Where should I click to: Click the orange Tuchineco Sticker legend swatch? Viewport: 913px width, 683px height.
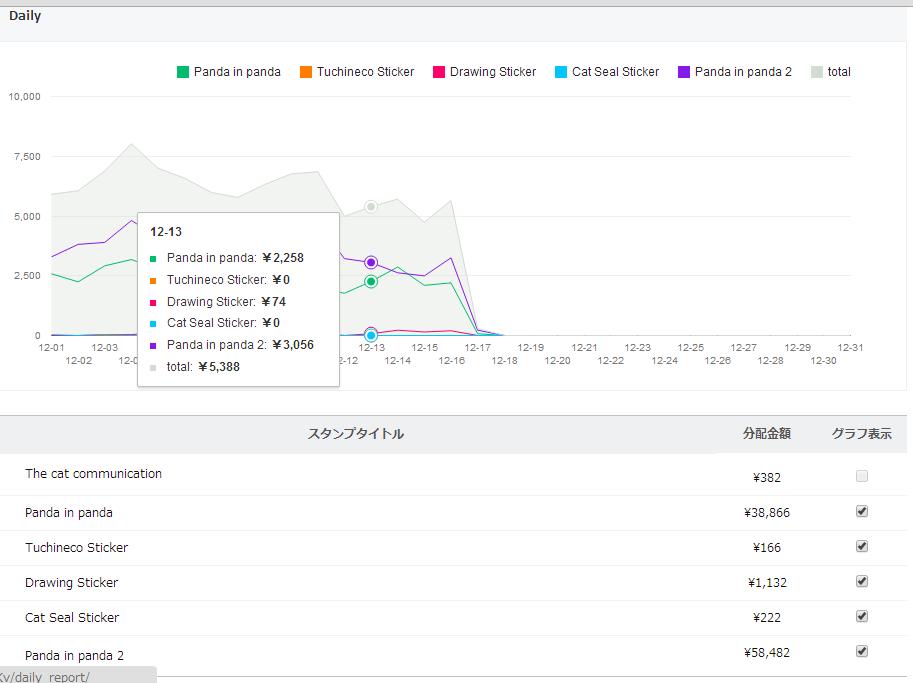click(306, 72)
